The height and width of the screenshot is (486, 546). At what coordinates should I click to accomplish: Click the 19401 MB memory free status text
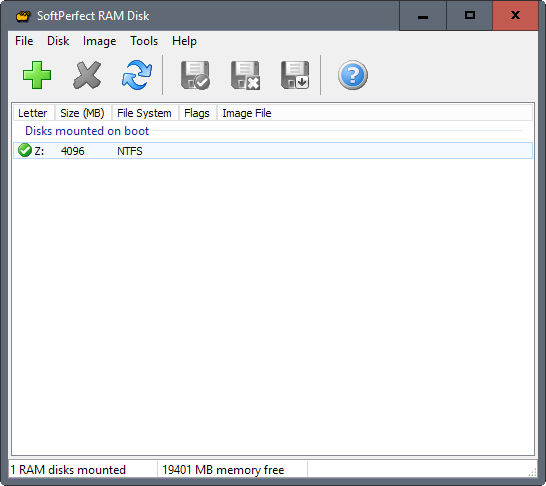tap(223, 470)
